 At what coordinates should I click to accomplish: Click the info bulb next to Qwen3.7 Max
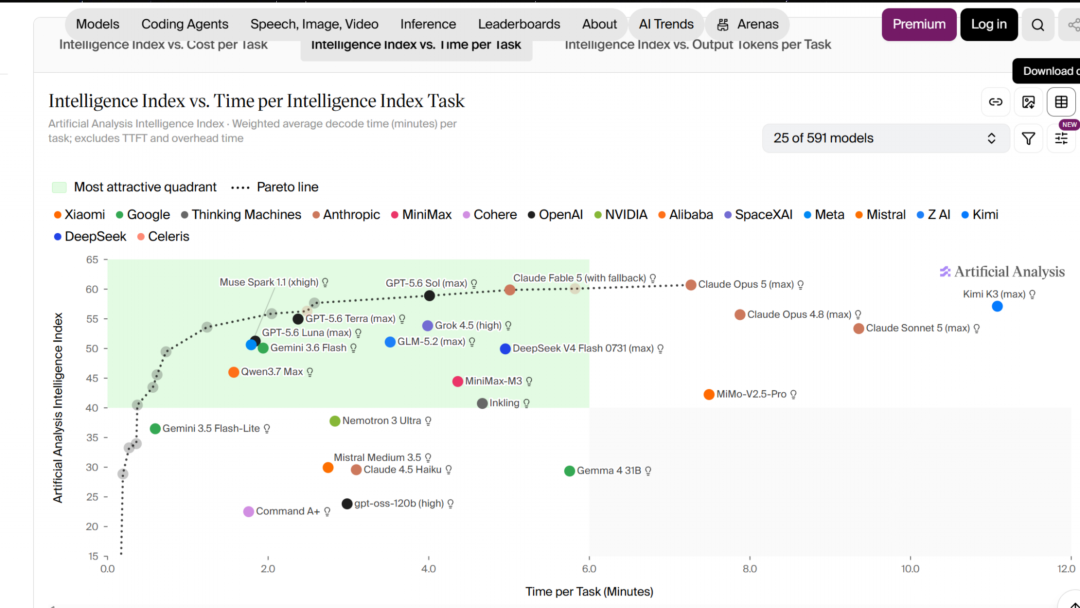(x=310, y=373)
